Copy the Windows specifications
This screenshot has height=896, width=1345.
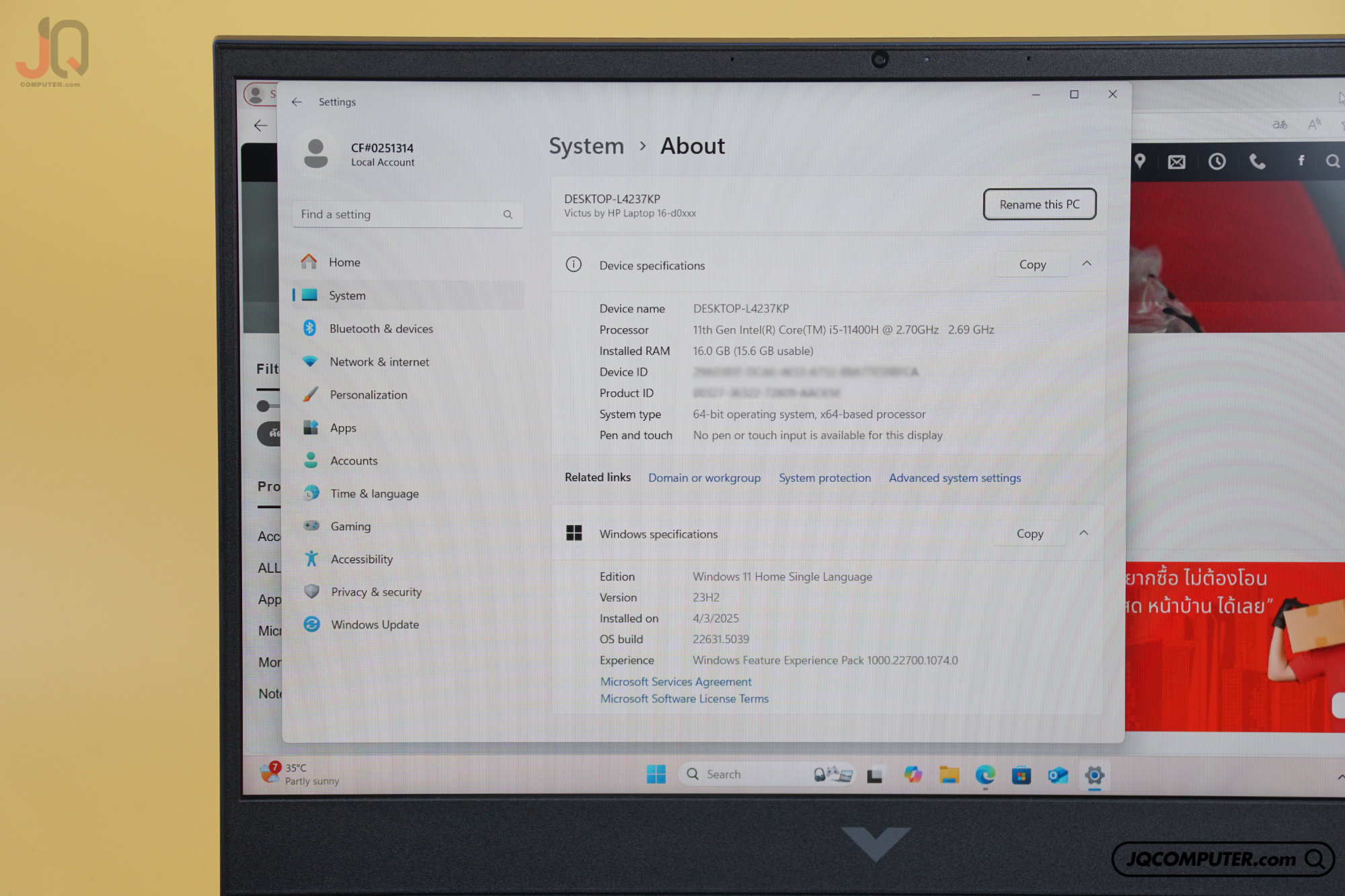pos(1030,534)
